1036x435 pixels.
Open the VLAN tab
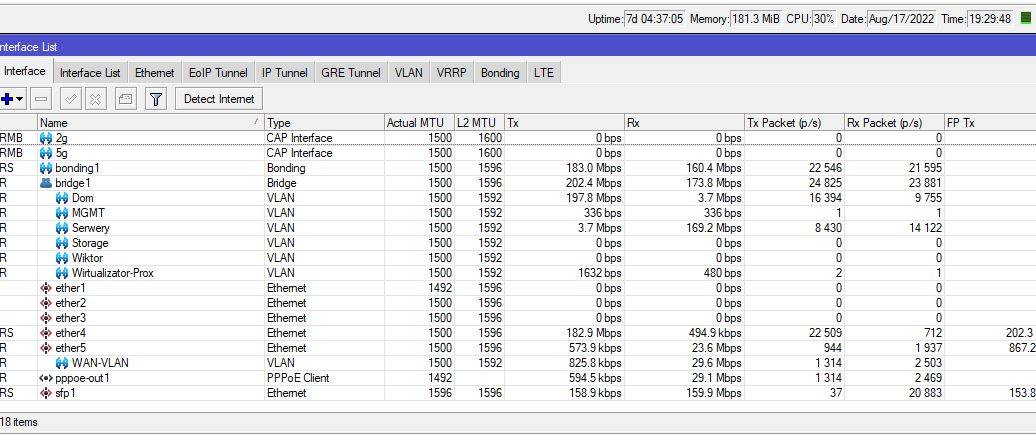point(409,73)
